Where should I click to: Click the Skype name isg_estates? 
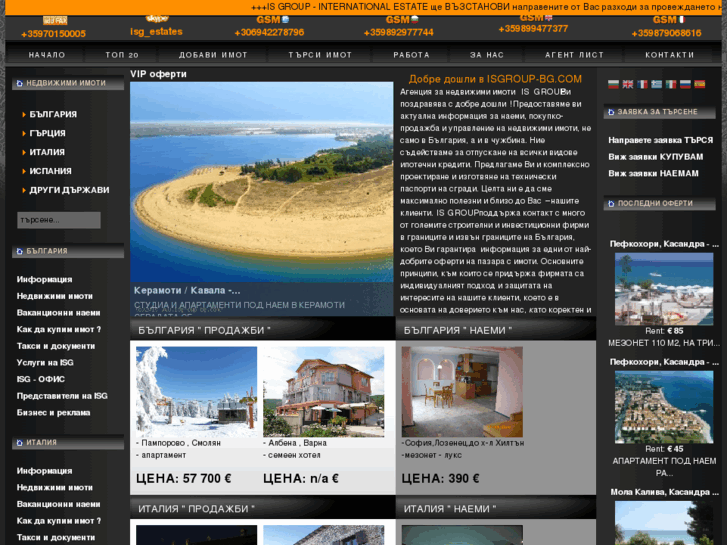click(156, 32)
